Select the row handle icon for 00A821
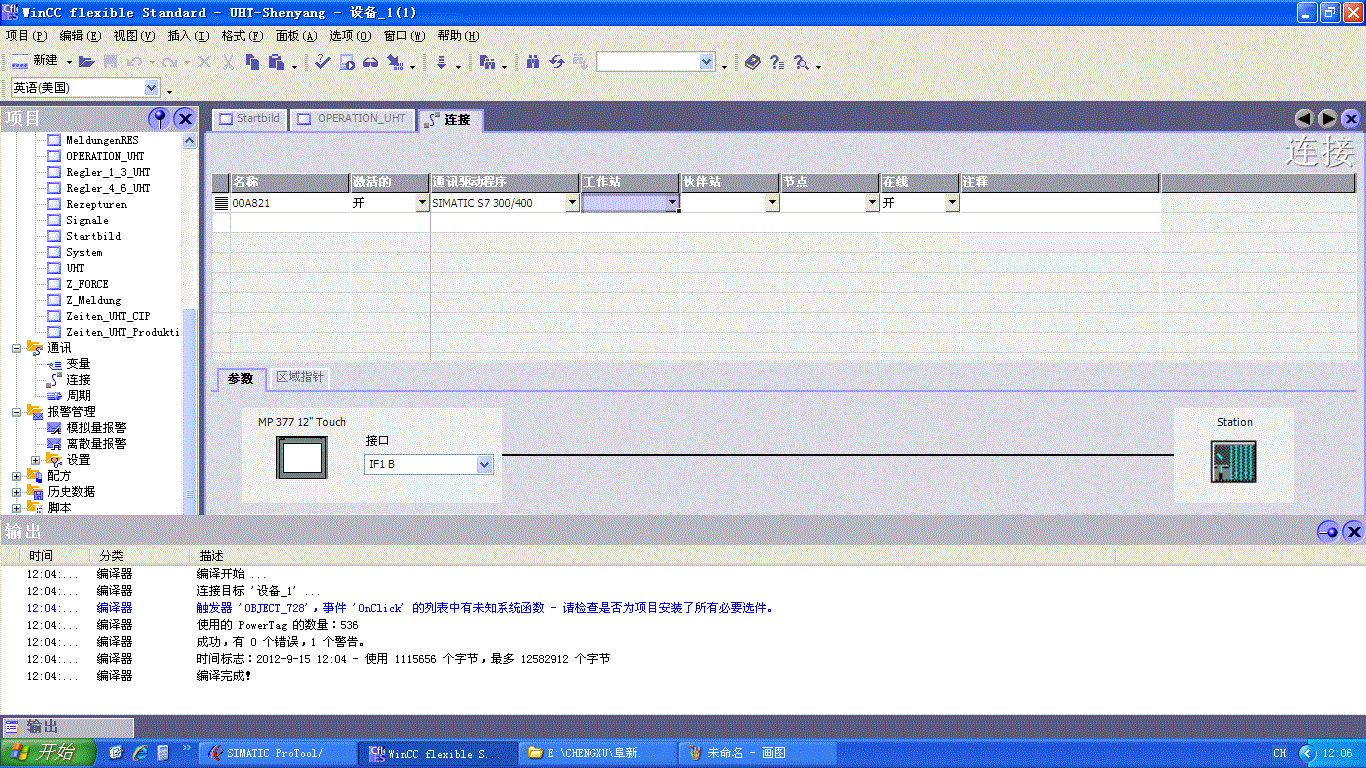1366x768 pixels. coord(221,203)
